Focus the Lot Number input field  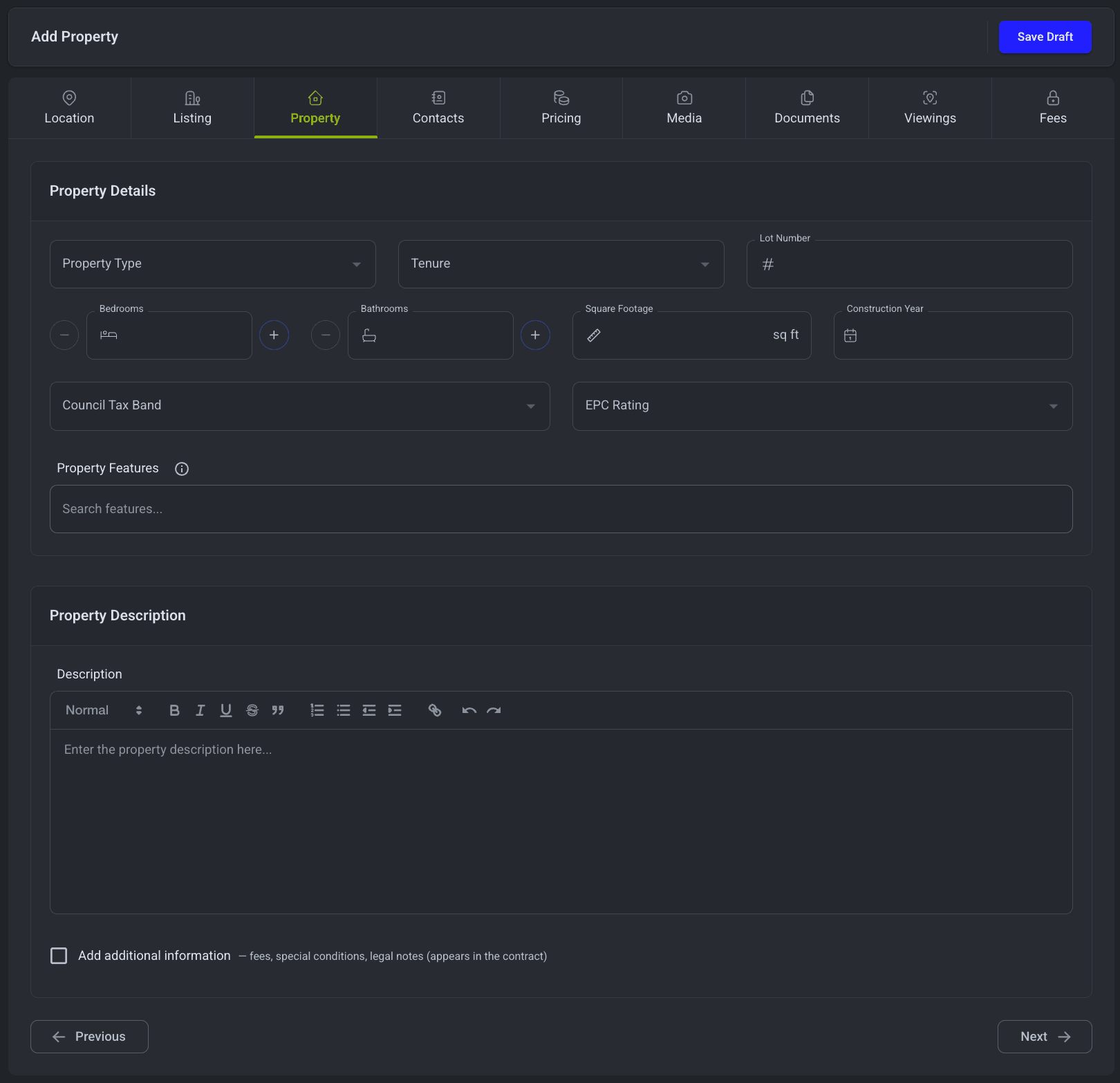pyautogui.click(x=910, y=264)
